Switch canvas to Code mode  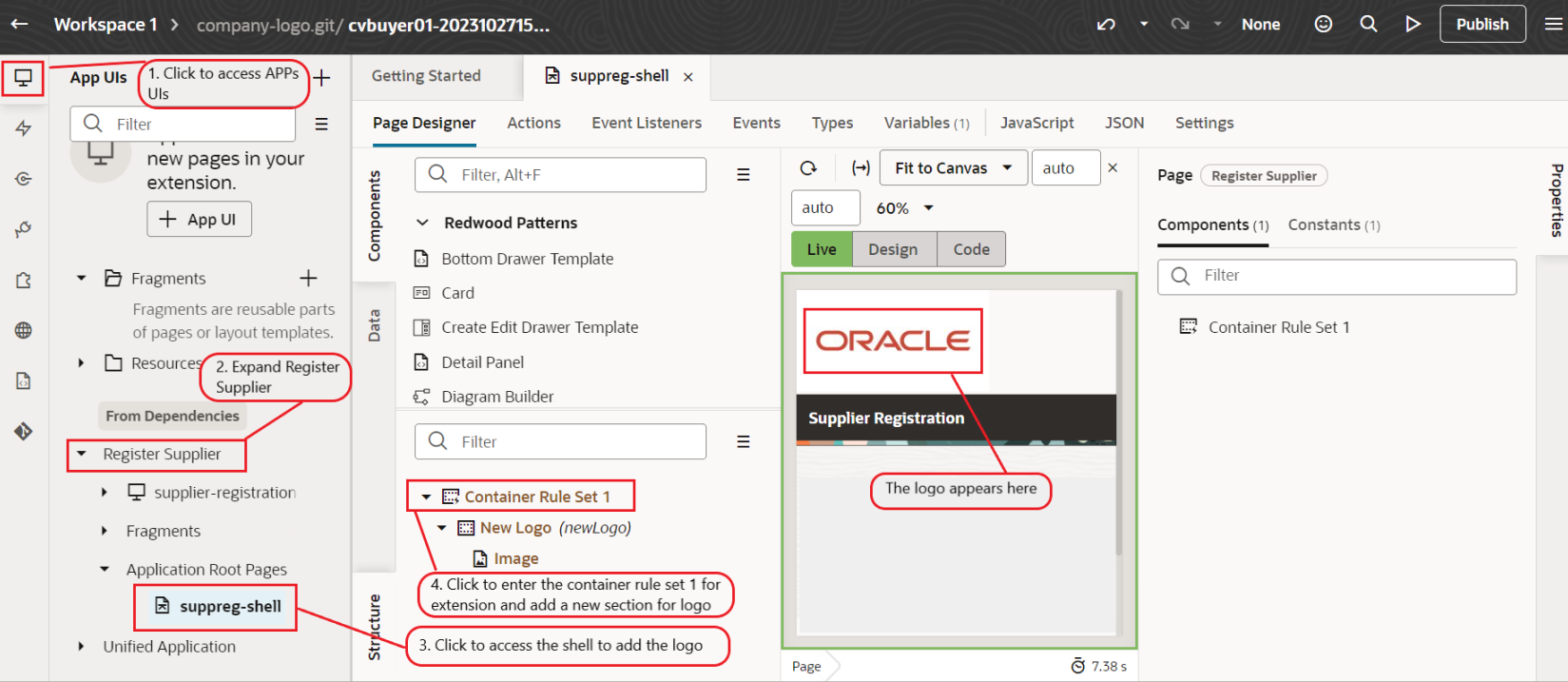click(972, 249)
